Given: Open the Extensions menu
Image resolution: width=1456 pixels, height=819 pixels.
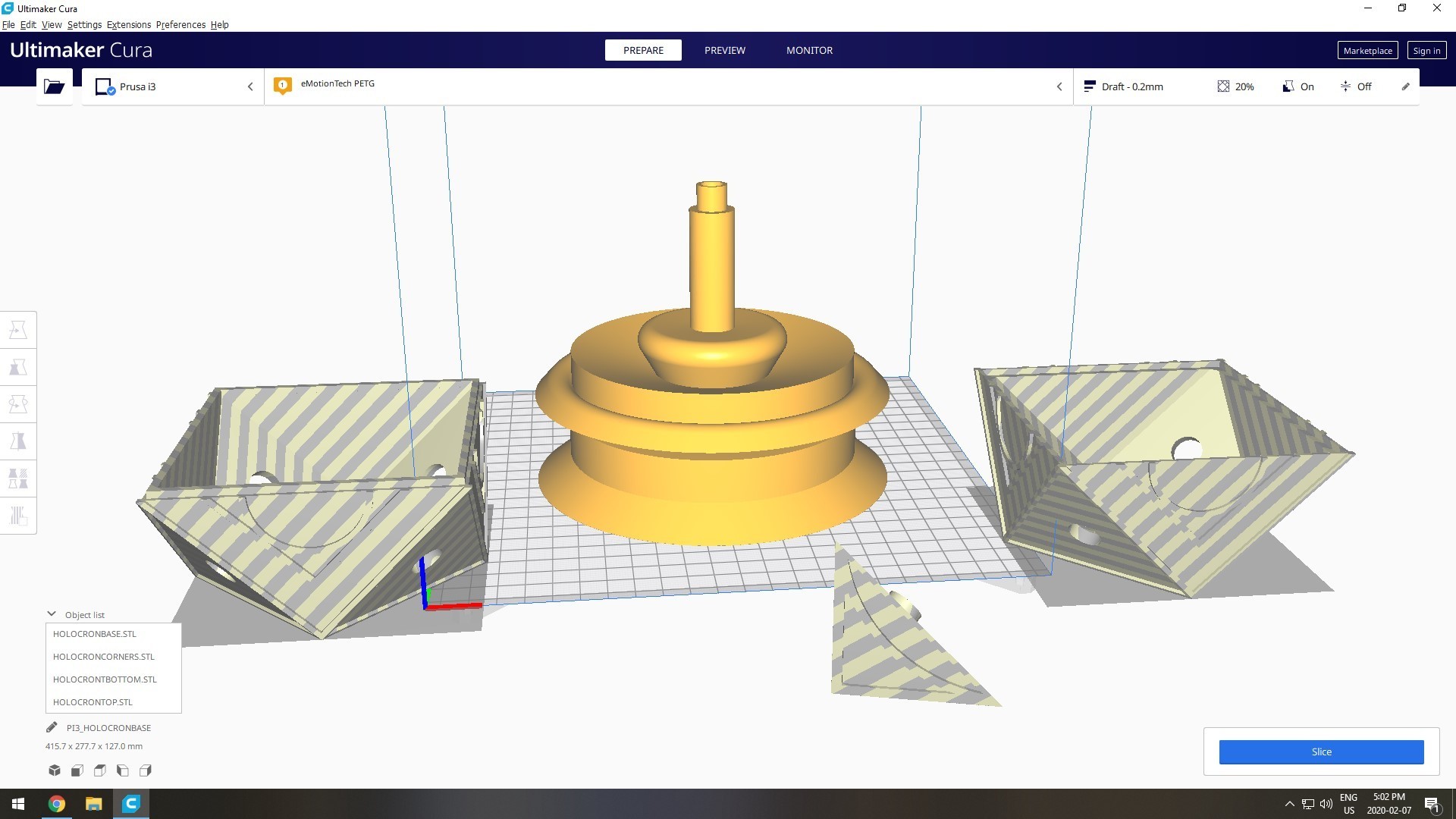Looking at the screenshot, I should click(128, 24).
